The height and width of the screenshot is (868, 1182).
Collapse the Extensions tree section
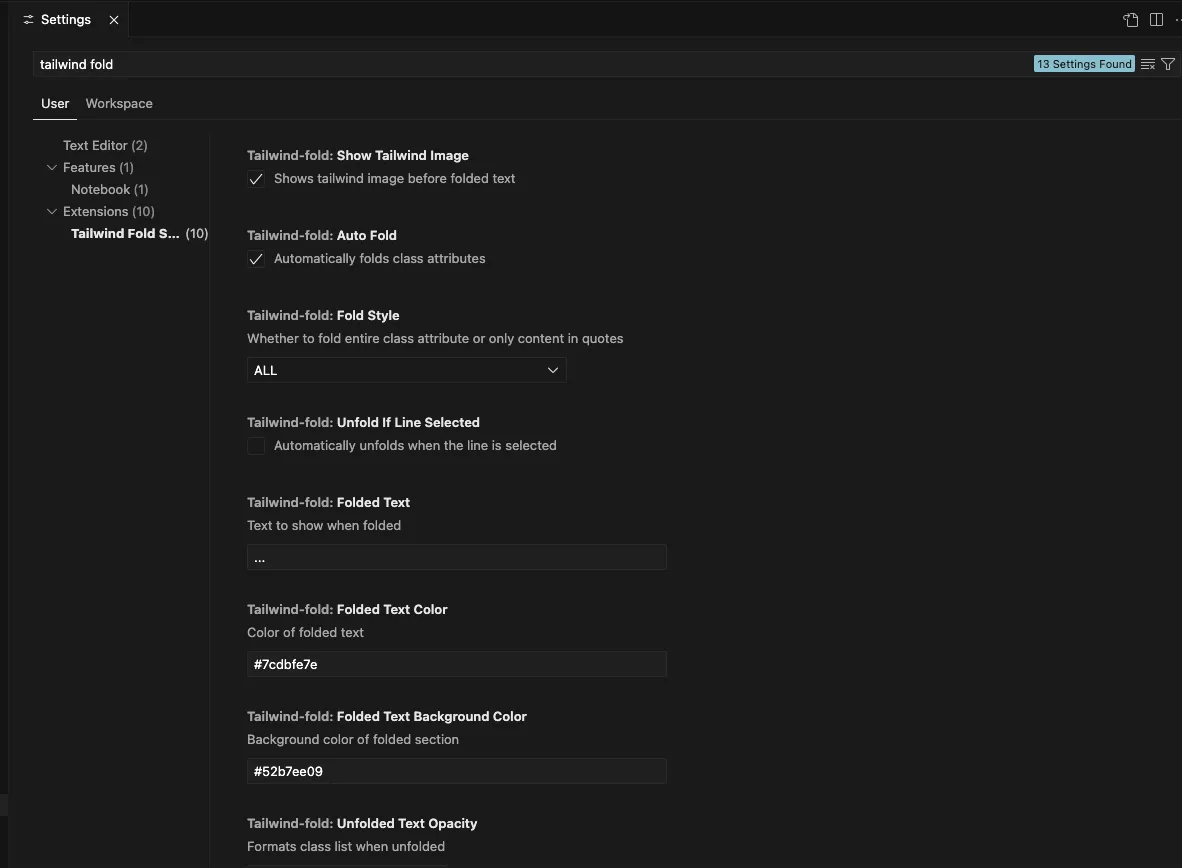click(x=52, y=211)
